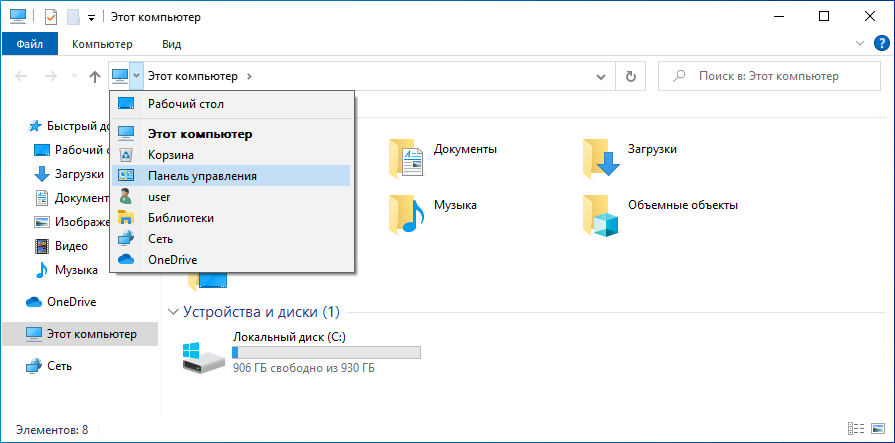Open the Downloads folder (Загрузки)

pos(603,157)
